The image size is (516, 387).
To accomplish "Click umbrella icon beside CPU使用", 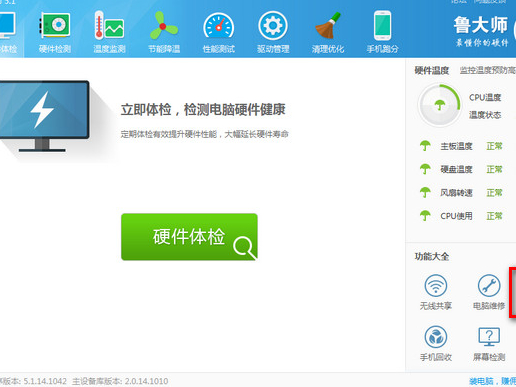I will 425,216.
